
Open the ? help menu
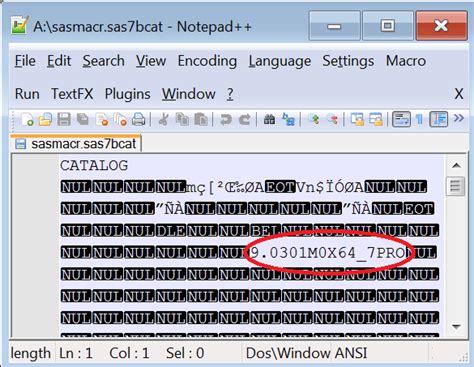230,94
